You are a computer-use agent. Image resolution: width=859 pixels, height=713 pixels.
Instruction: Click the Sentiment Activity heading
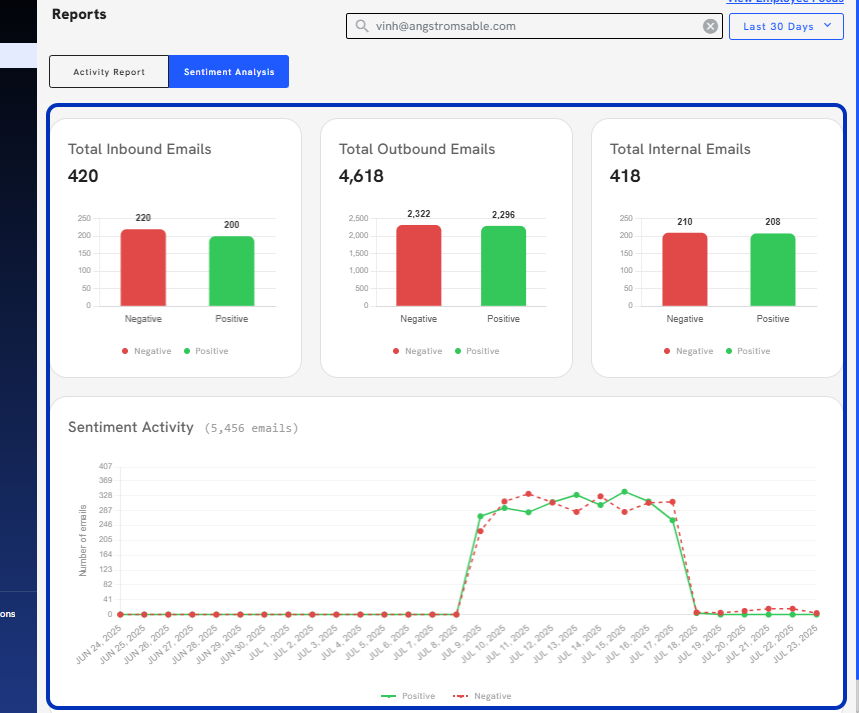point(130,427)
